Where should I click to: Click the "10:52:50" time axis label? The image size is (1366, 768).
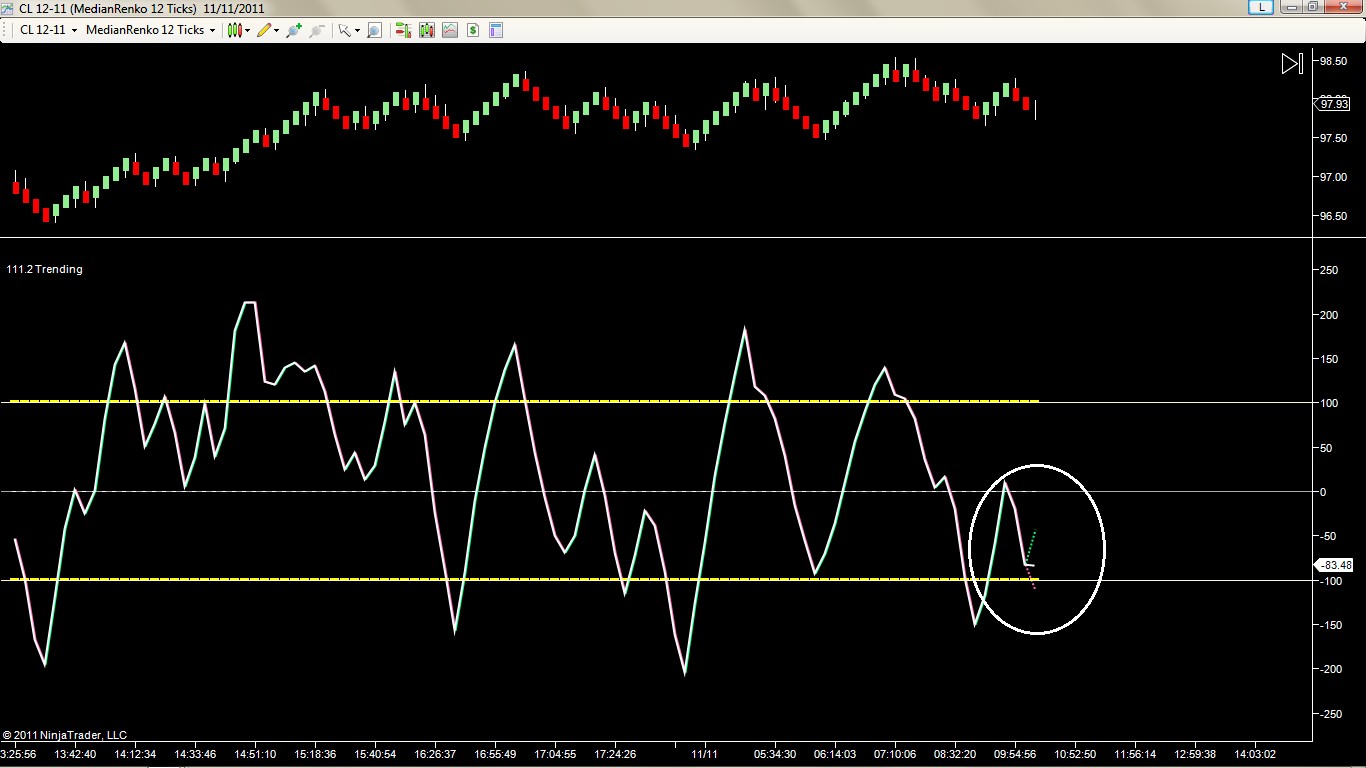(x=1075, y=754)
